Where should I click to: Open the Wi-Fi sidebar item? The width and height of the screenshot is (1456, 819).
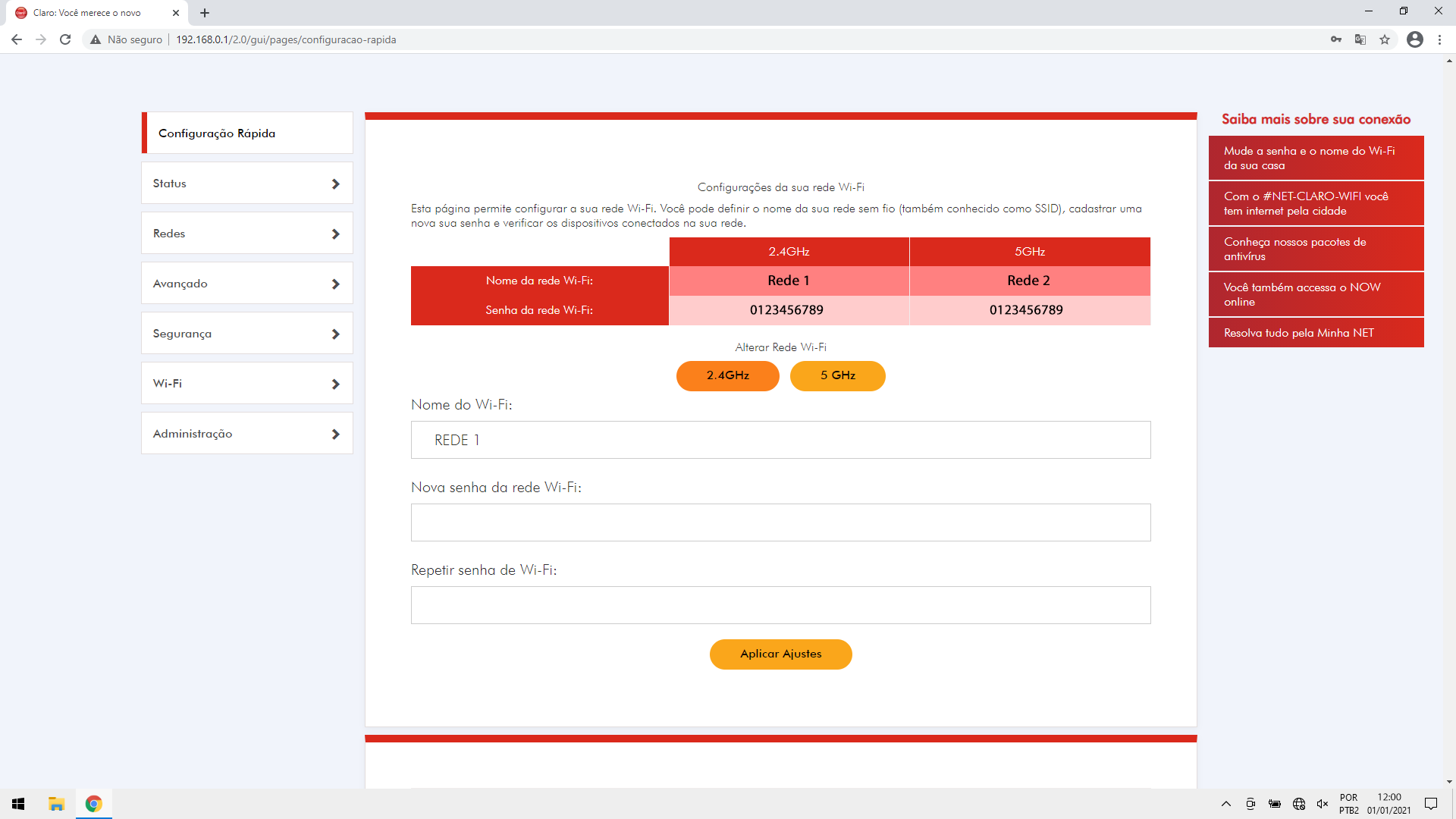[247, 383]
